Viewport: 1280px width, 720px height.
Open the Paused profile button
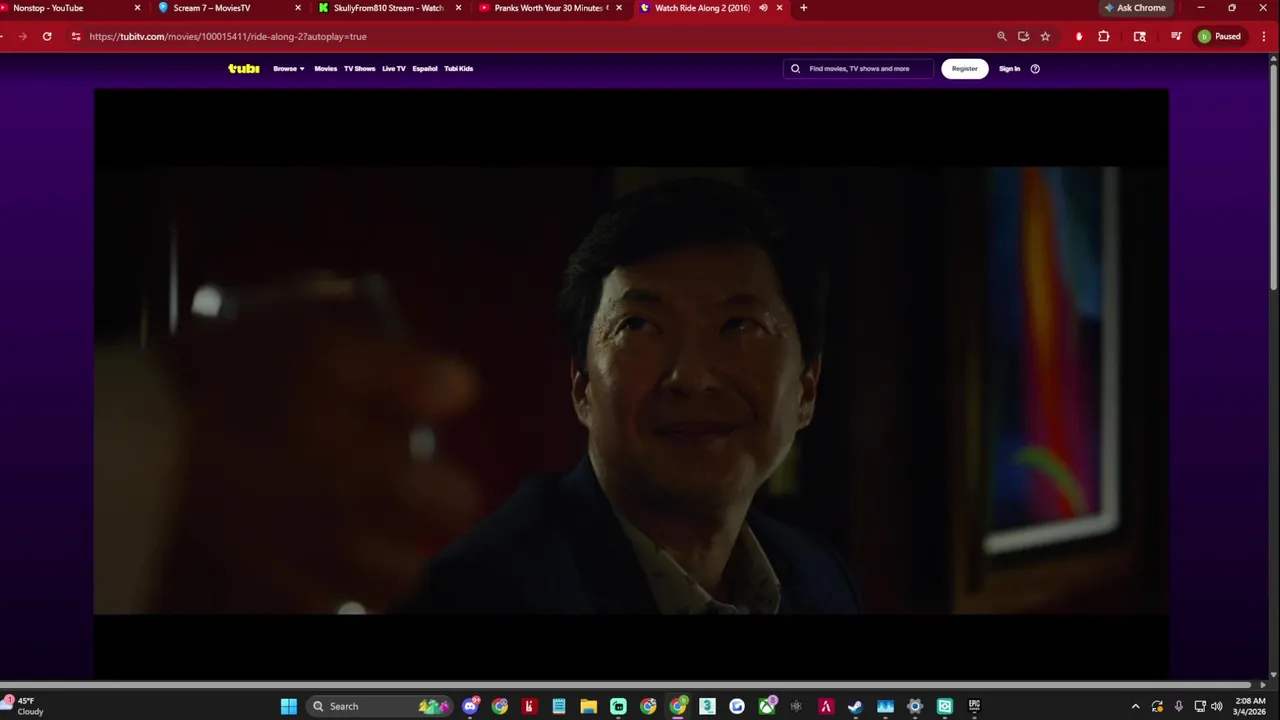pyautogui.click(x=1220, y=36)
